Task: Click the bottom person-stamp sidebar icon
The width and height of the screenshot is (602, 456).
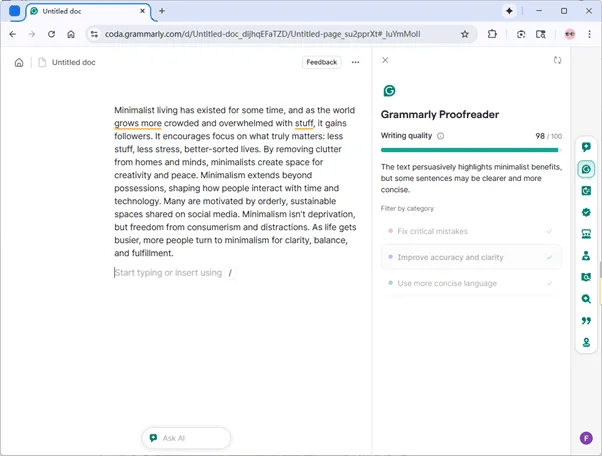Action: pyautogui.click(x=586, y=342)
